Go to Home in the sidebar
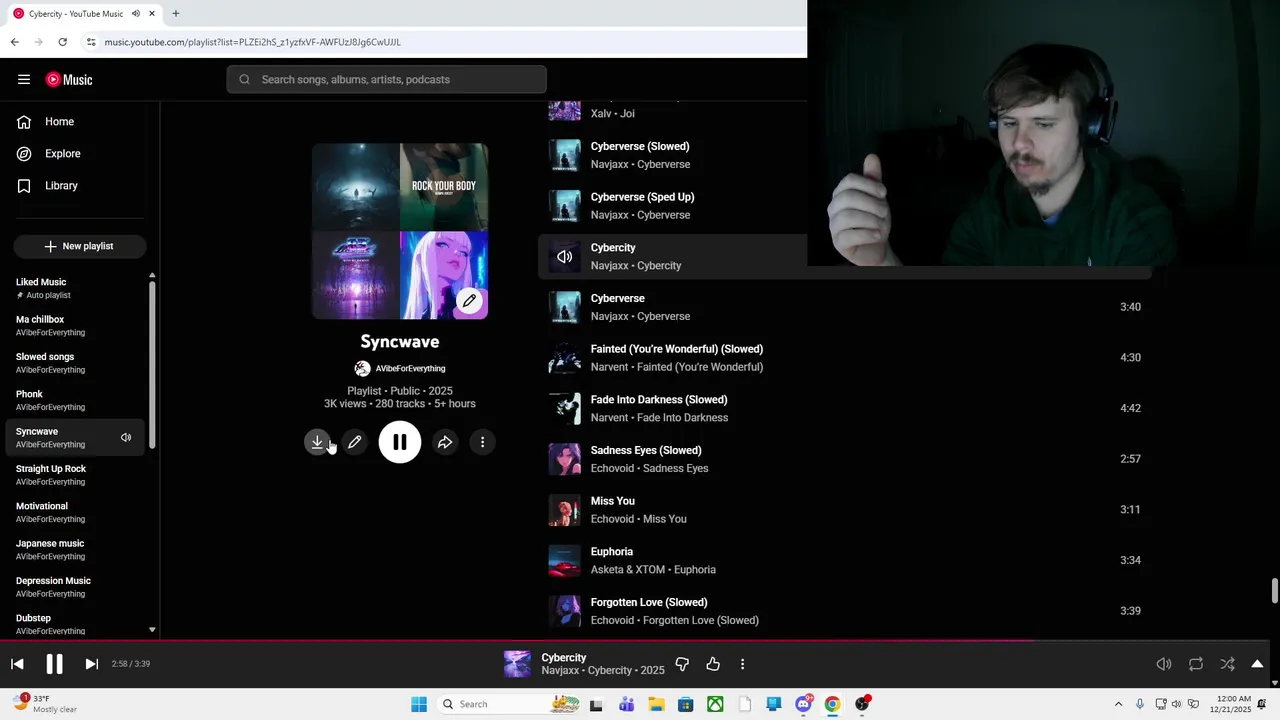The height and width of the screenshot is (720, 1280). pos(80,122)
